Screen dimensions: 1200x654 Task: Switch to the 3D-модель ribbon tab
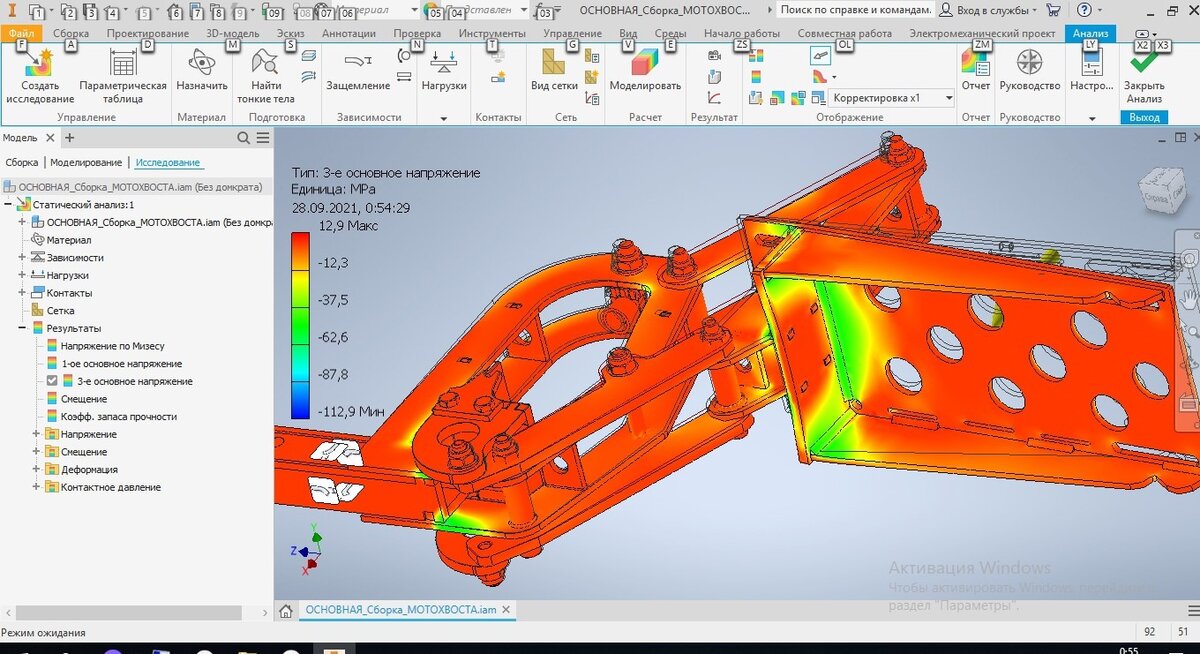[x=232, y=33]
